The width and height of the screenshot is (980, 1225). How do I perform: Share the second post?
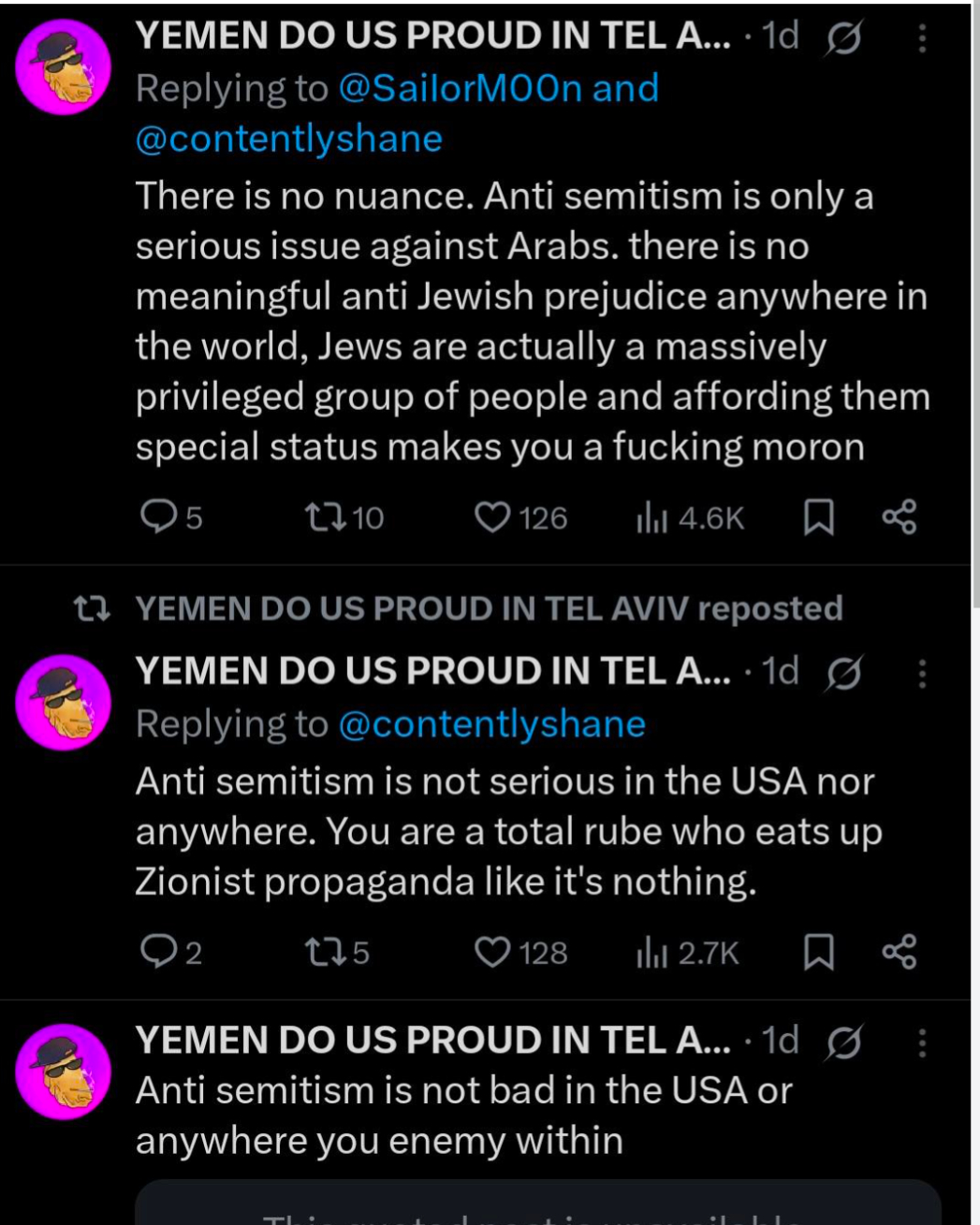pos(900,952)
